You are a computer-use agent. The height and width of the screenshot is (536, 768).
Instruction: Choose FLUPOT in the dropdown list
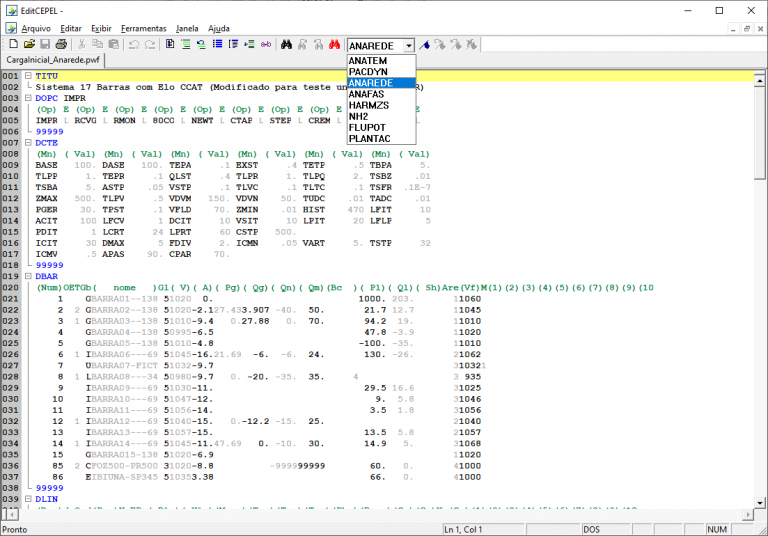[x=367, y=127]
